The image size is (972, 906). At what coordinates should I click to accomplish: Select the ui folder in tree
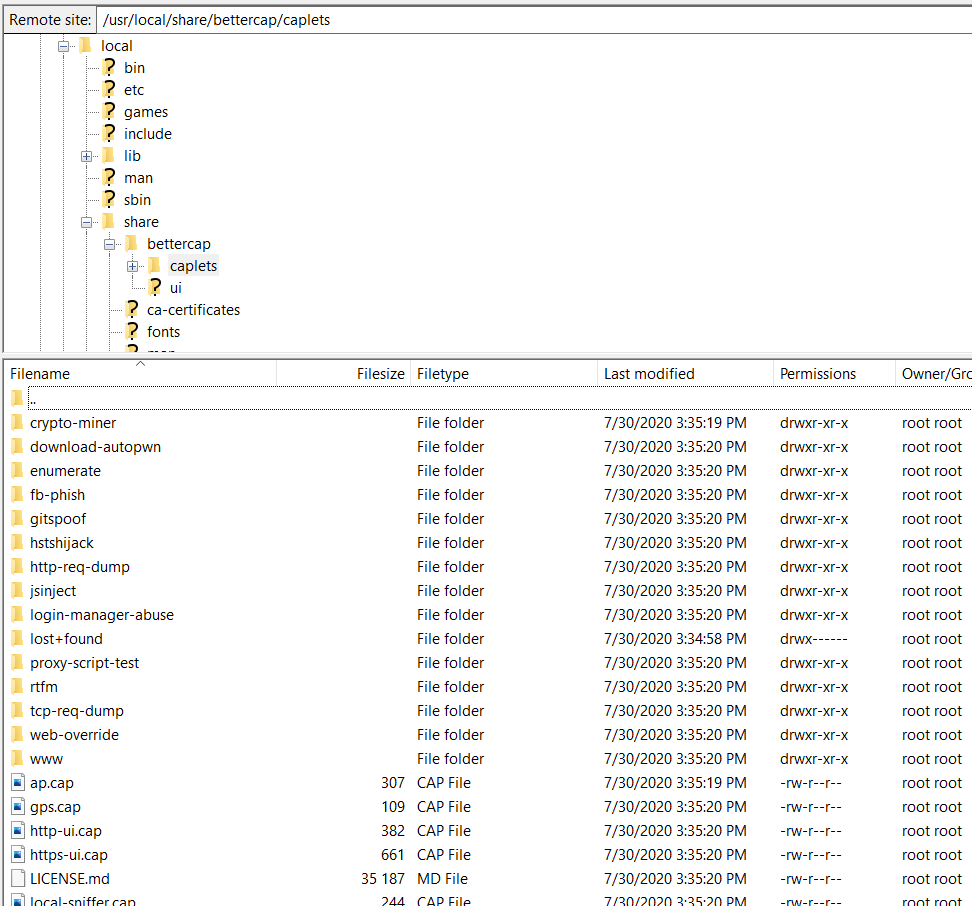[175, 288]
